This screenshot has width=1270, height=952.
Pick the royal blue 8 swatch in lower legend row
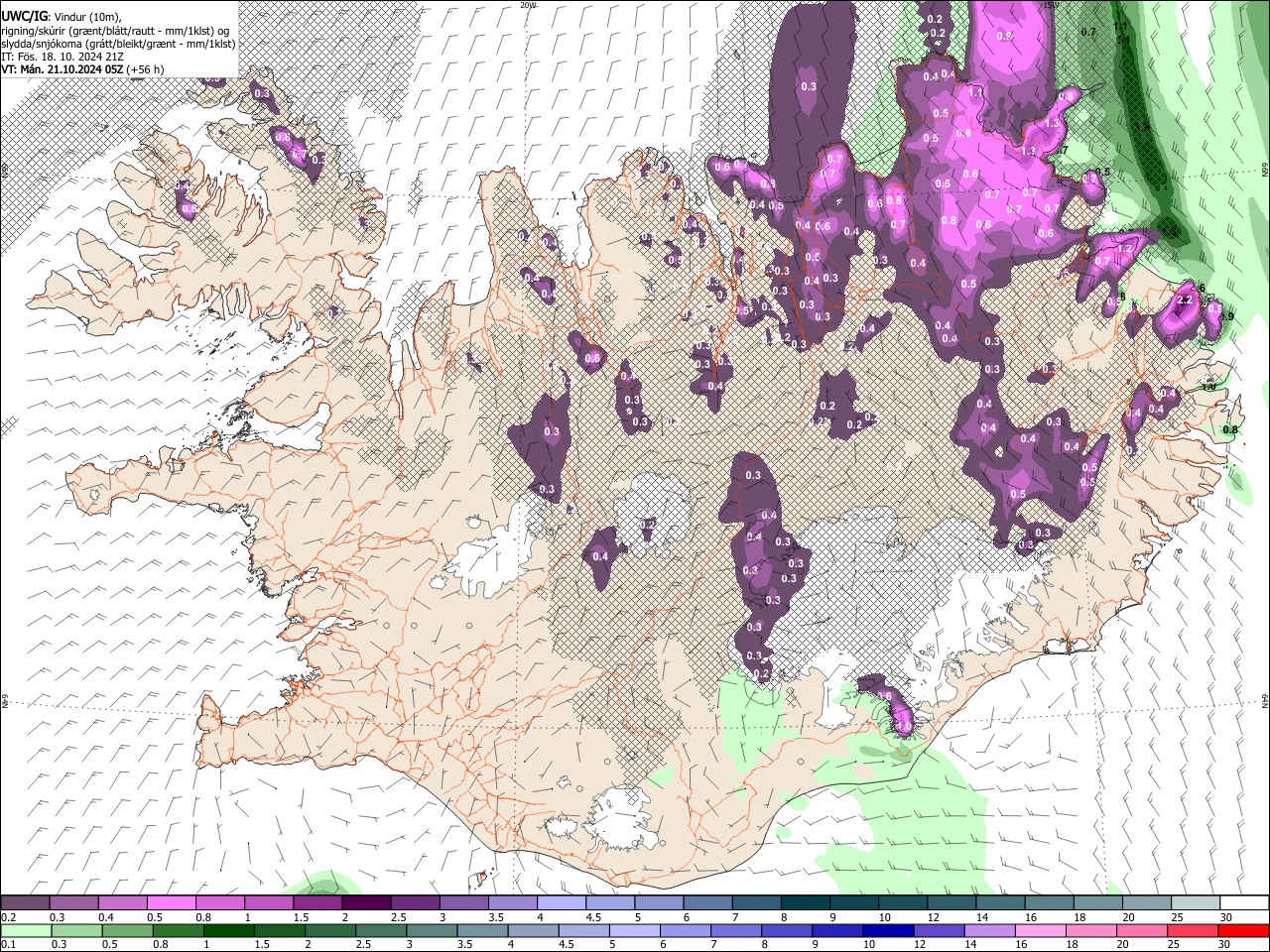[789, 930]
